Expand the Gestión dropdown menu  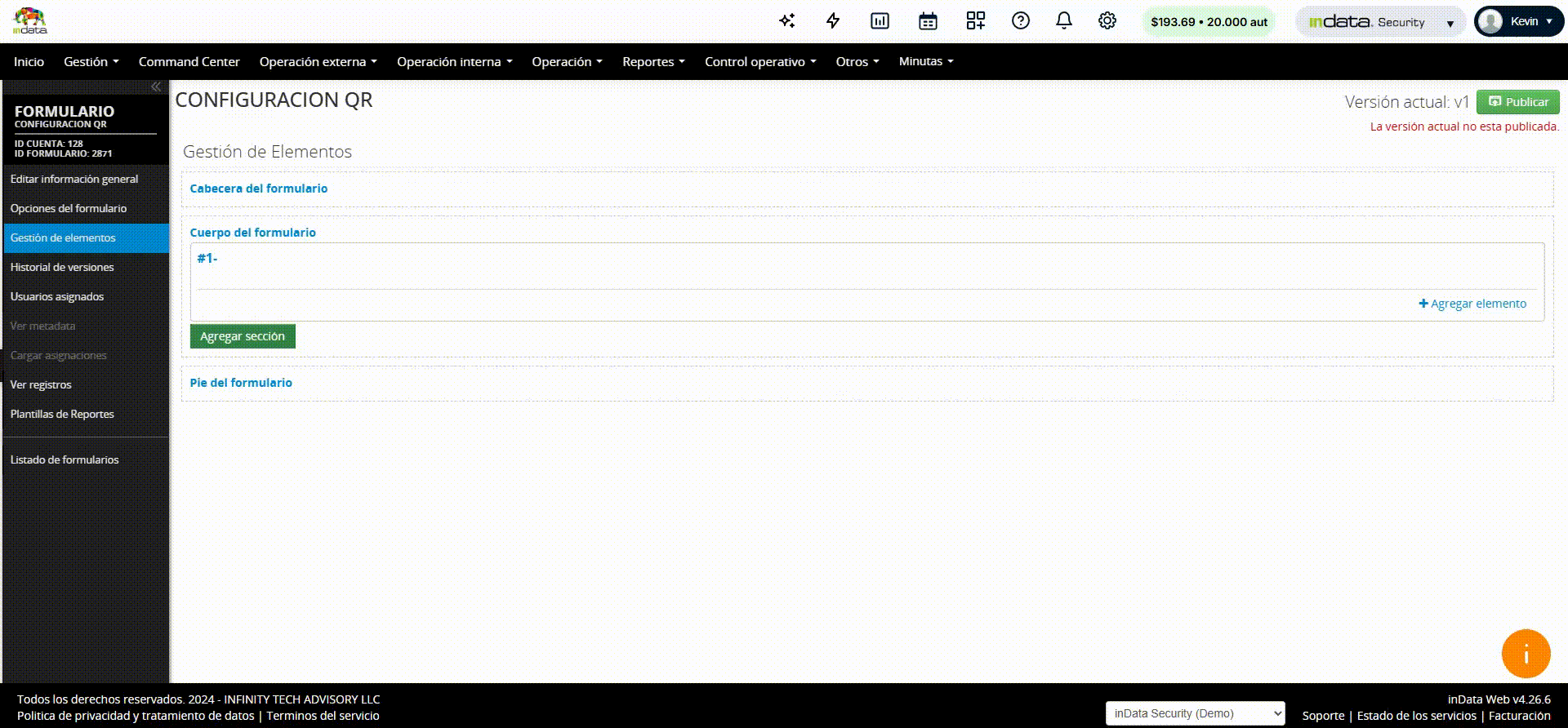pyautogui.click(x=91, y=62)
